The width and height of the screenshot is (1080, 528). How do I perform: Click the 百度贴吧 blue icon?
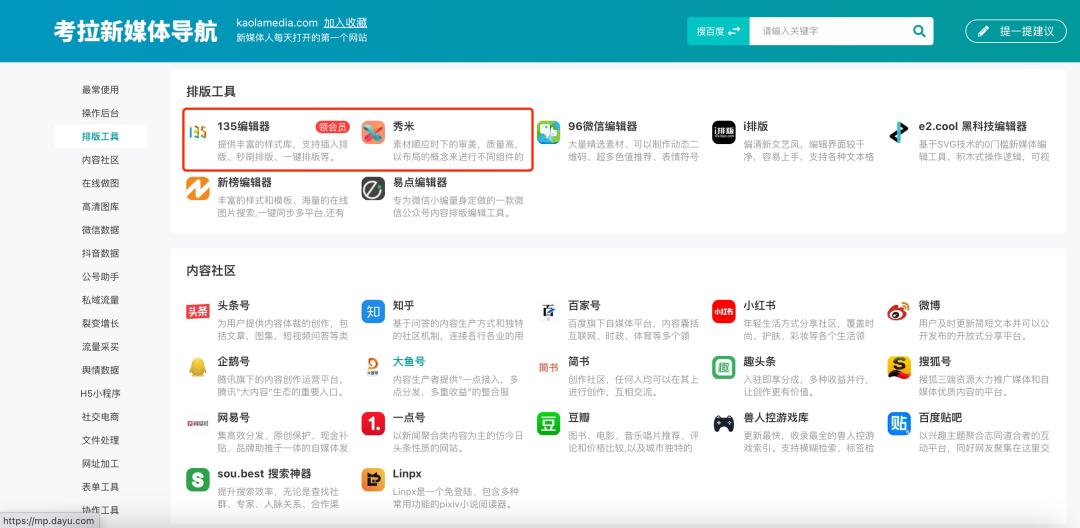[899, 423]
